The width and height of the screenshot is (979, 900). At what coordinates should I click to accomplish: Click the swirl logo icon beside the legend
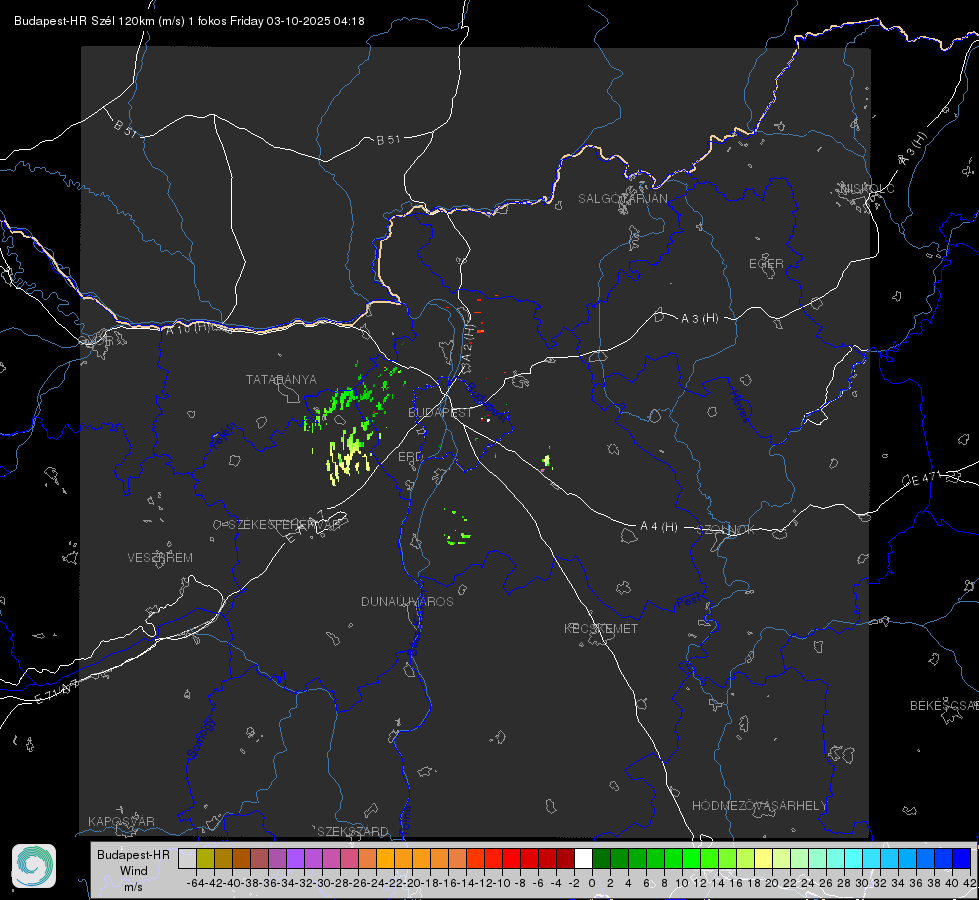[x=34, y=866]
